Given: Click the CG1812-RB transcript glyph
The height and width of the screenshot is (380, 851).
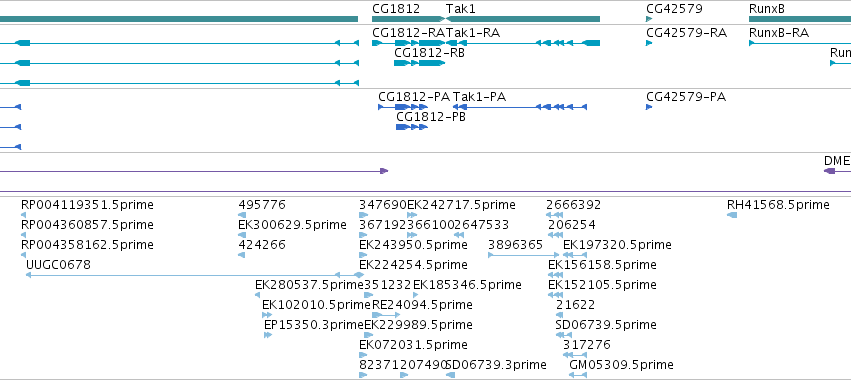Looking at the screenshot, I should [420, 63].
